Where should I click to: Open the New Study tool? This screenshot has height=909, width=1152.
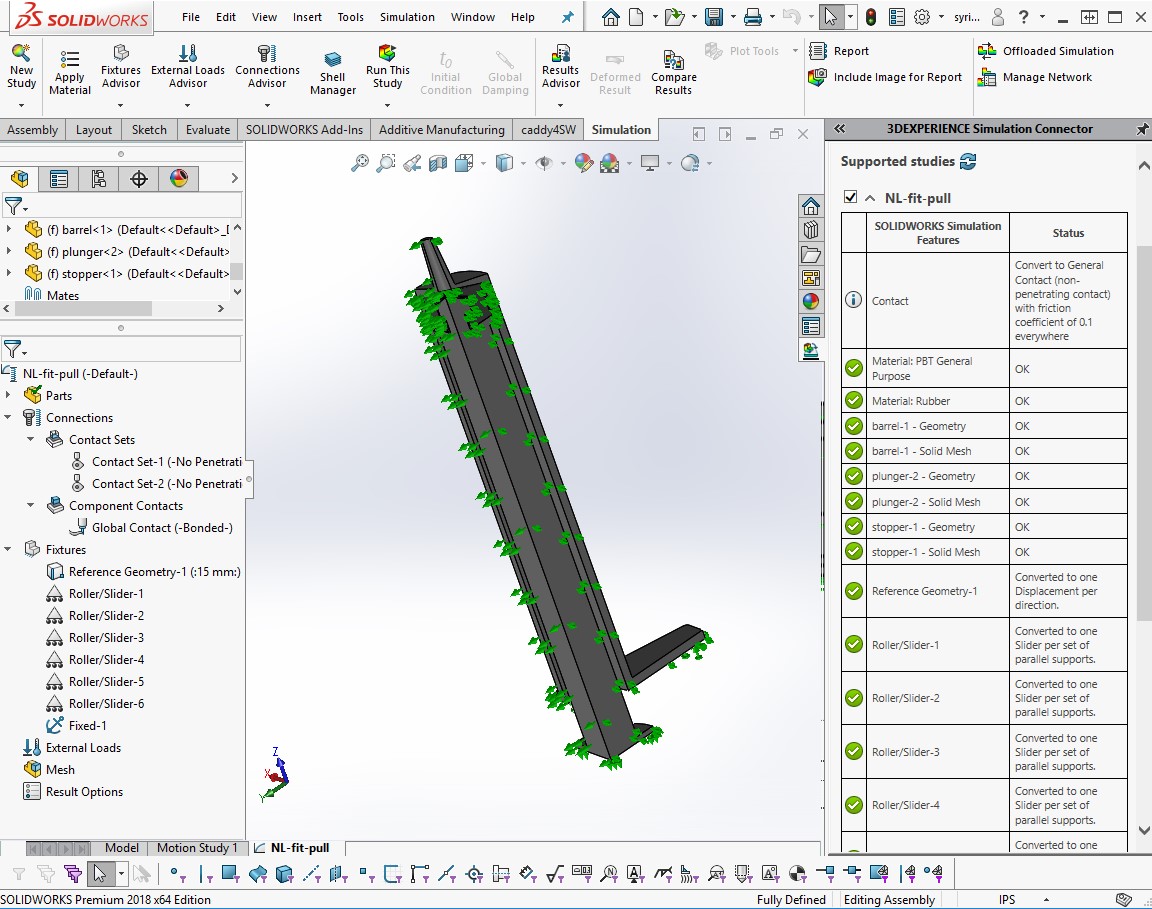[x=21, y=70]
